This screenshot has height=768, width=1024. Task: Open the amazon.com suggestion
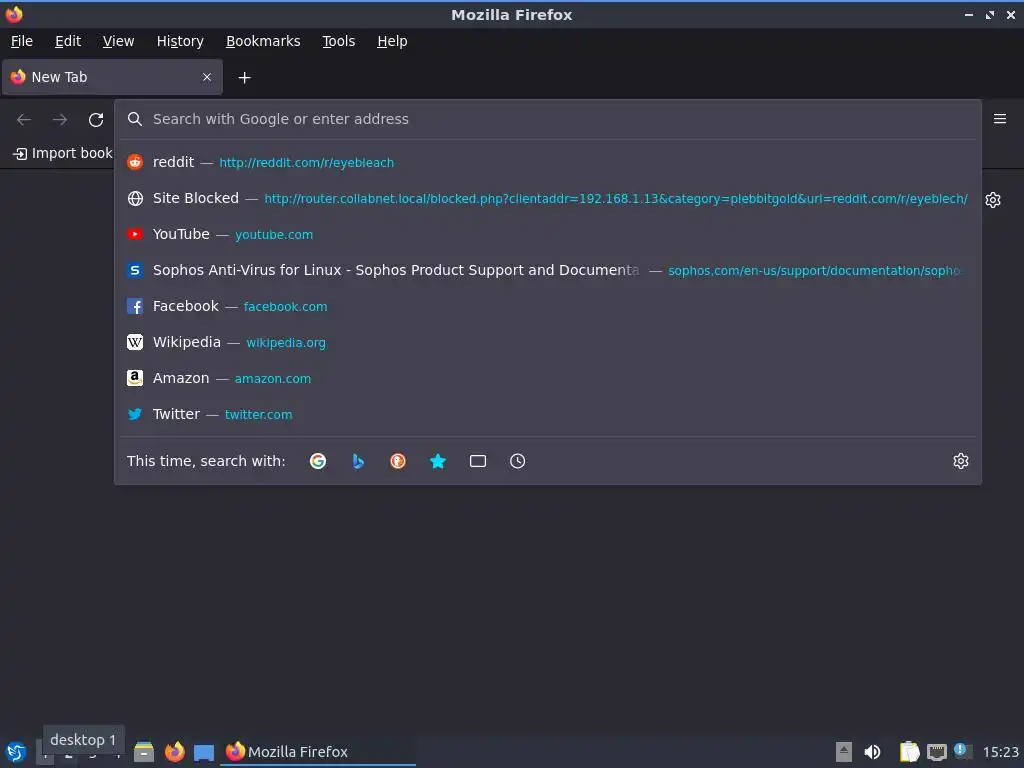point(272,378)
